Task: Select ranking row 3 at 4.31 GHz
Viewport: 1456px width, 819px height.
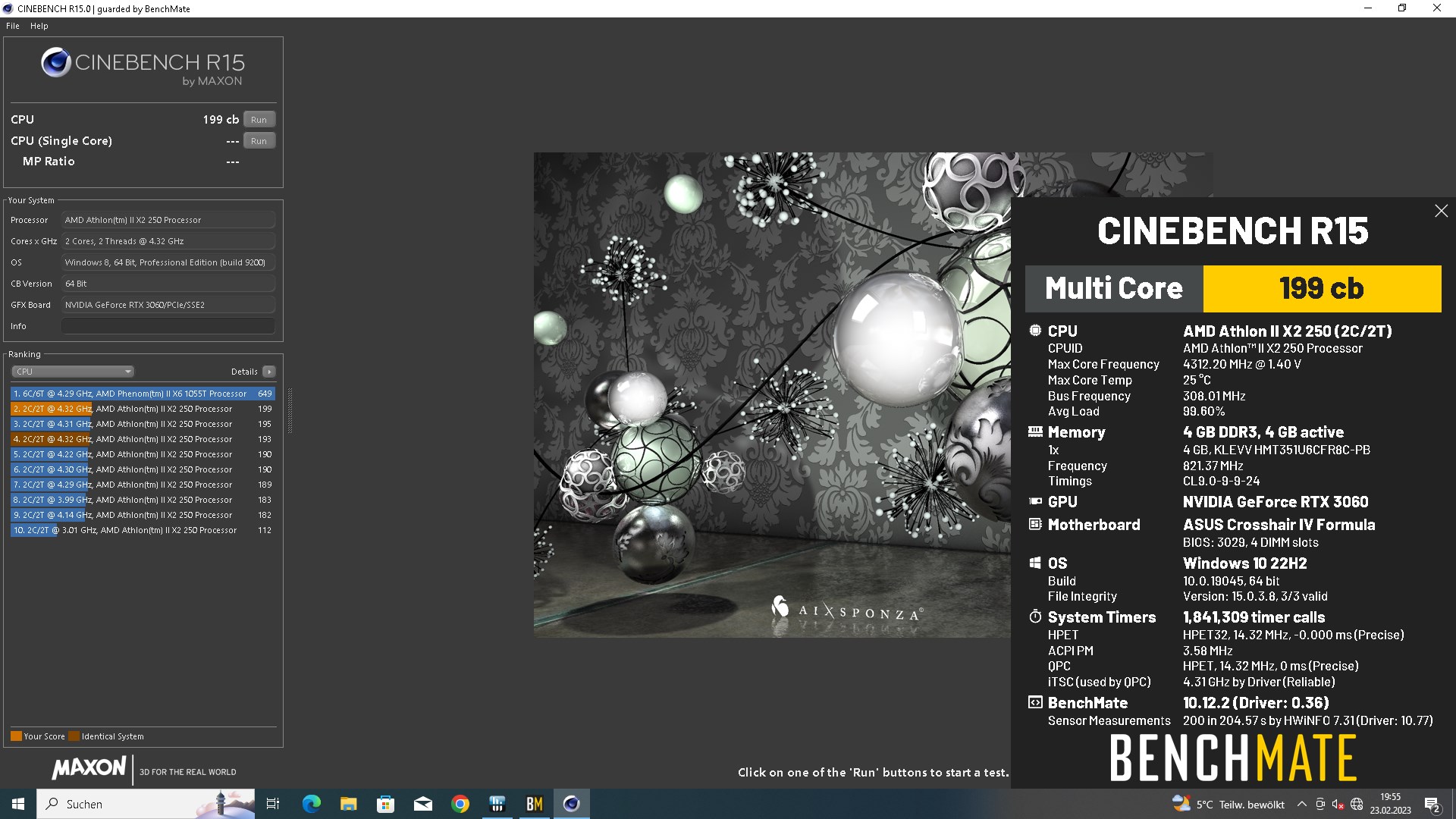Action: [143, 424]
